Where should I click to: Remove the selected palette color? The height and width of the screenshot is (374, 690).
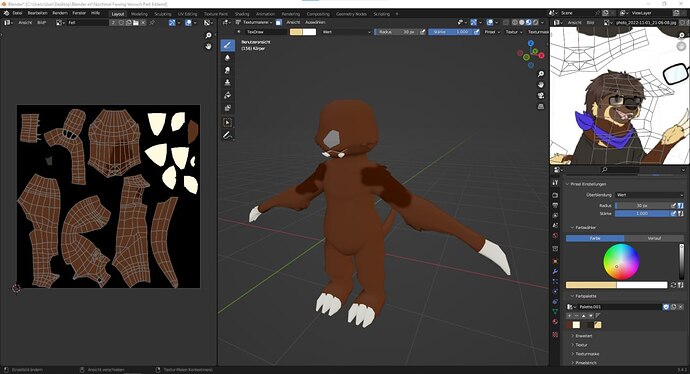(x=576, y=316)
